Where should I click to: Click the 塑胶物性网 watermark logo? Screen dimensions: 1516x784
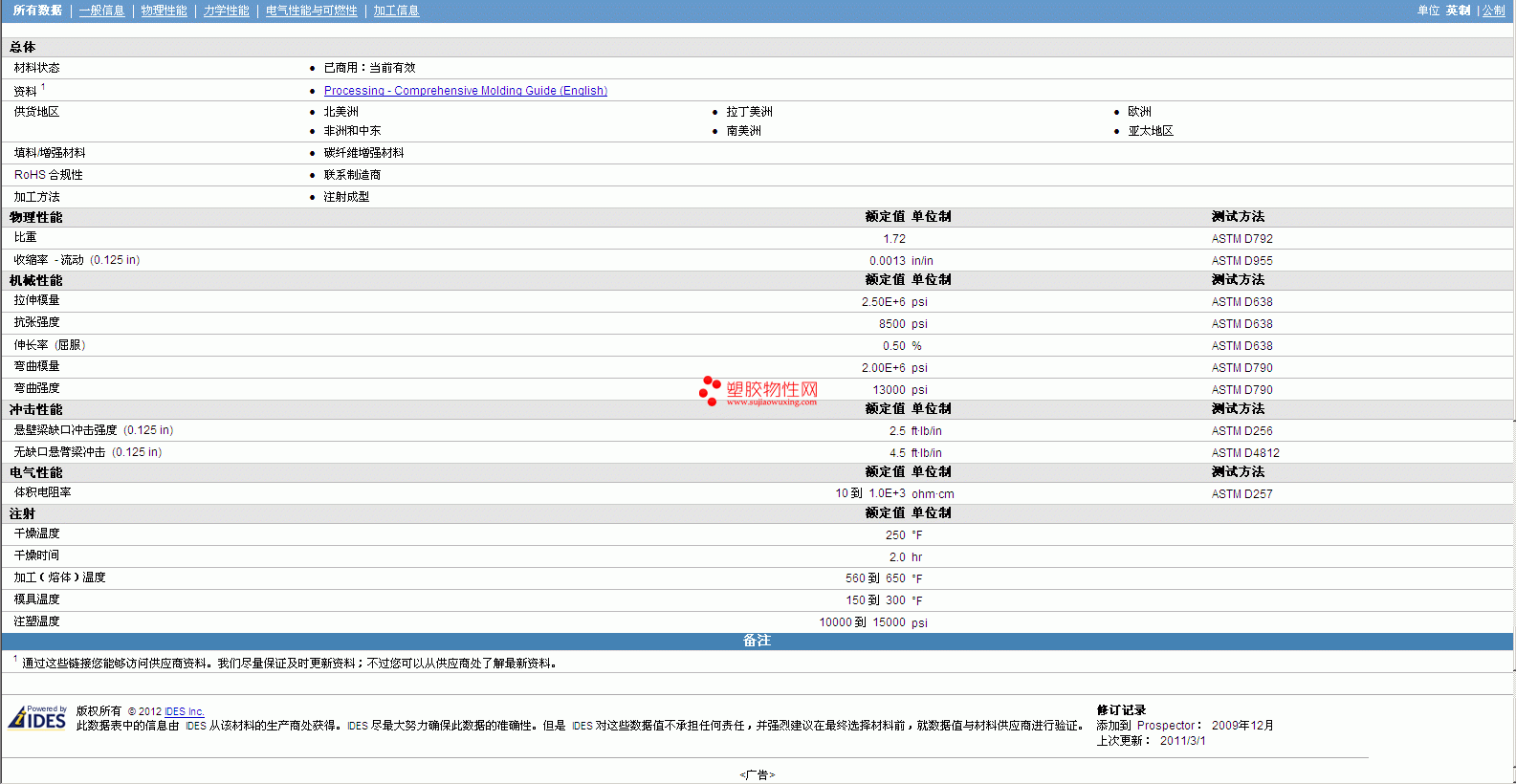click(x=758, y=390)
